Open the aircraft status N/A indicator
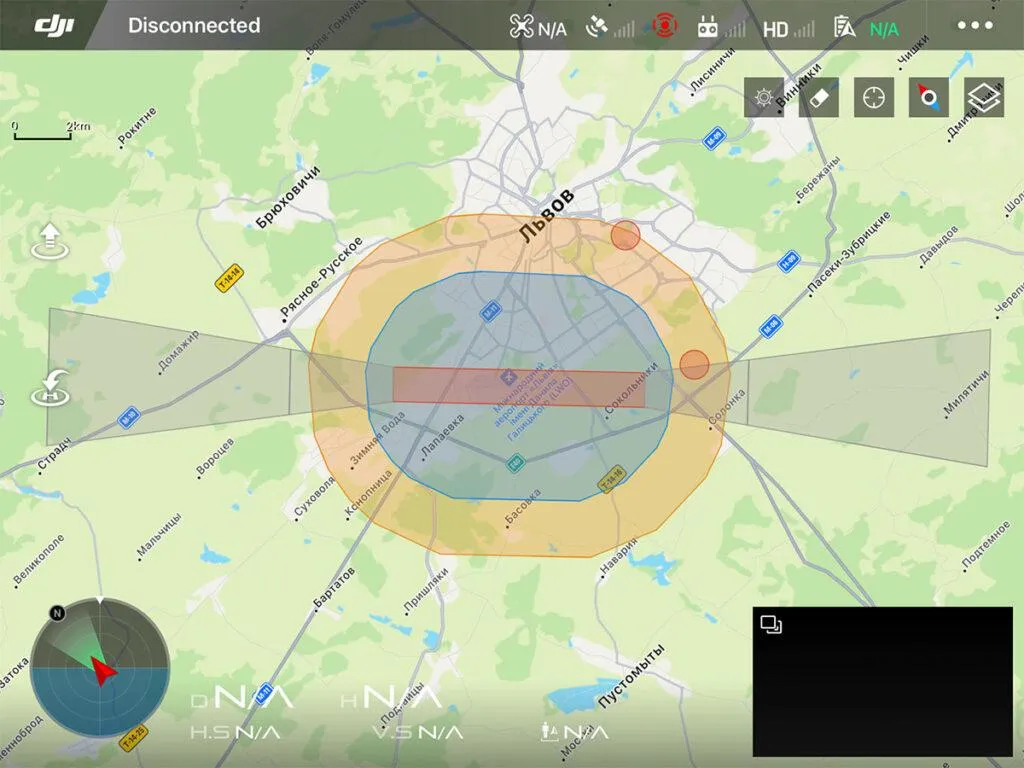The image size is (1024, 768). [537, 27]
